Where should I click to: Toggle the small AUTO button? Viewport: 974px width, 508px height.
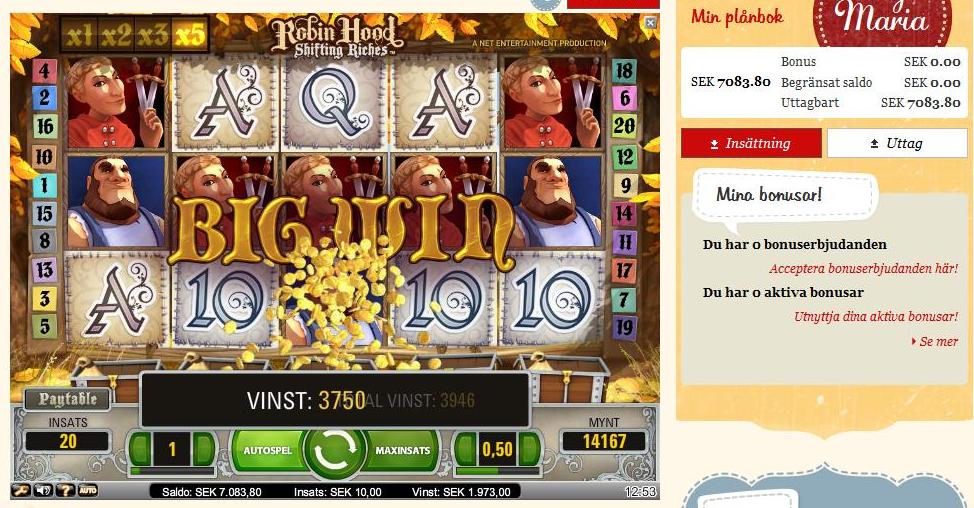click(x=88, y=491)
